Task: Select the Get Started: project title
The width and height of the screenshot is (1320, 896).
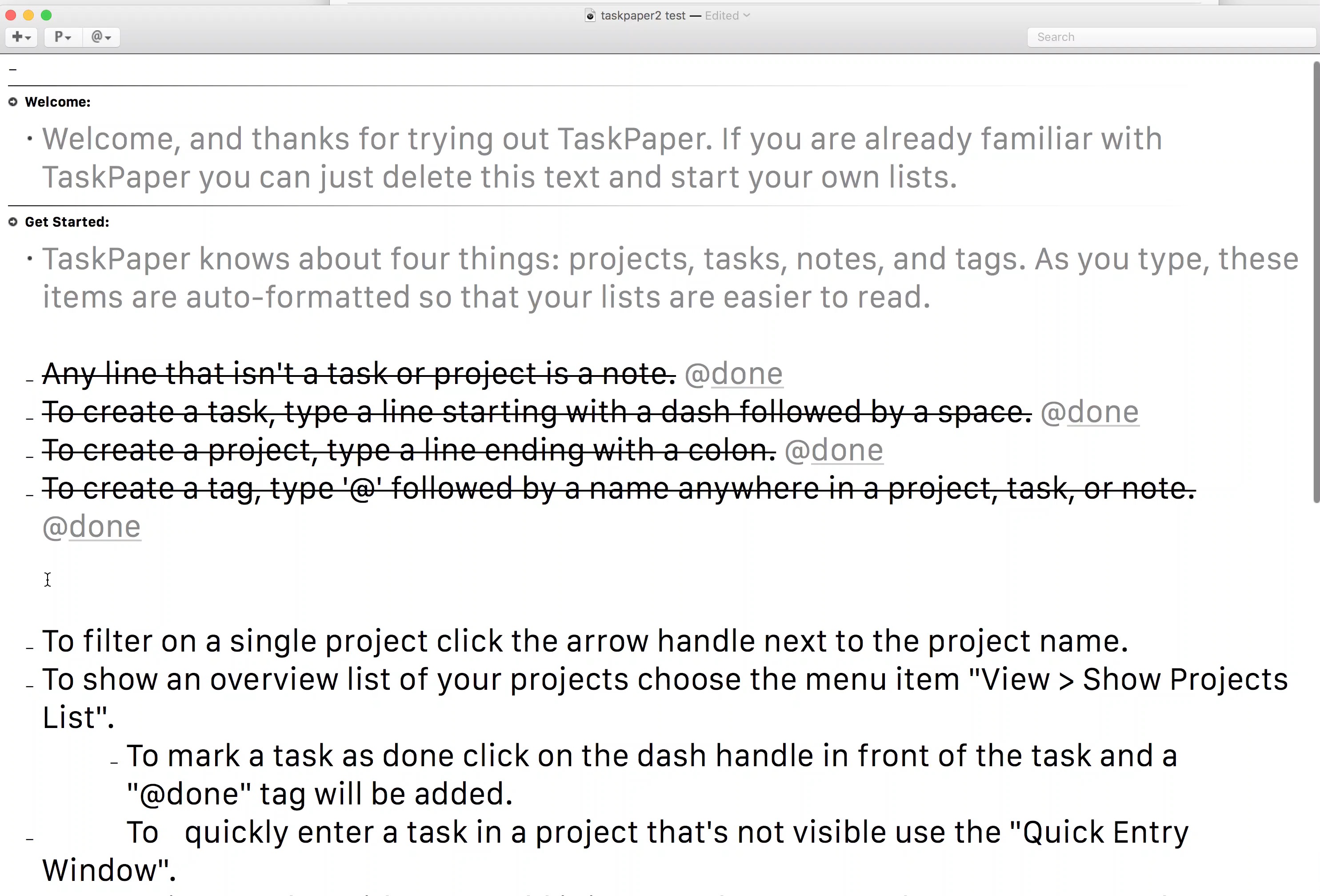Action: [x=67, y=222]
